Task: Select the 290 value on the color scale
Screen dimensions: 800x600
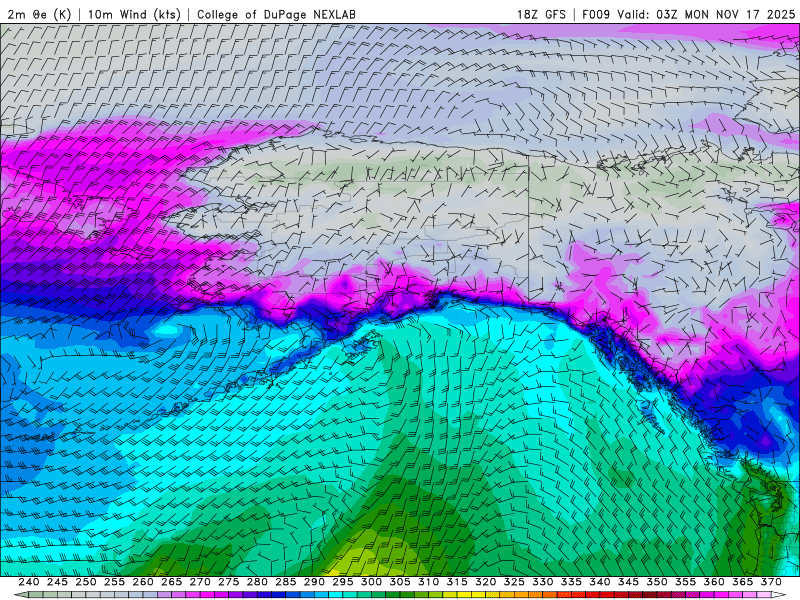Action: coord(314,582)
